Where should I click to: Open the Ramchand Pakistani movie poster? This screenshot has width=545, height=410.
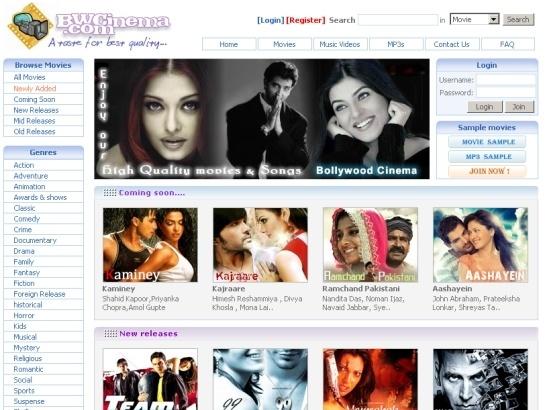[370, 245]
